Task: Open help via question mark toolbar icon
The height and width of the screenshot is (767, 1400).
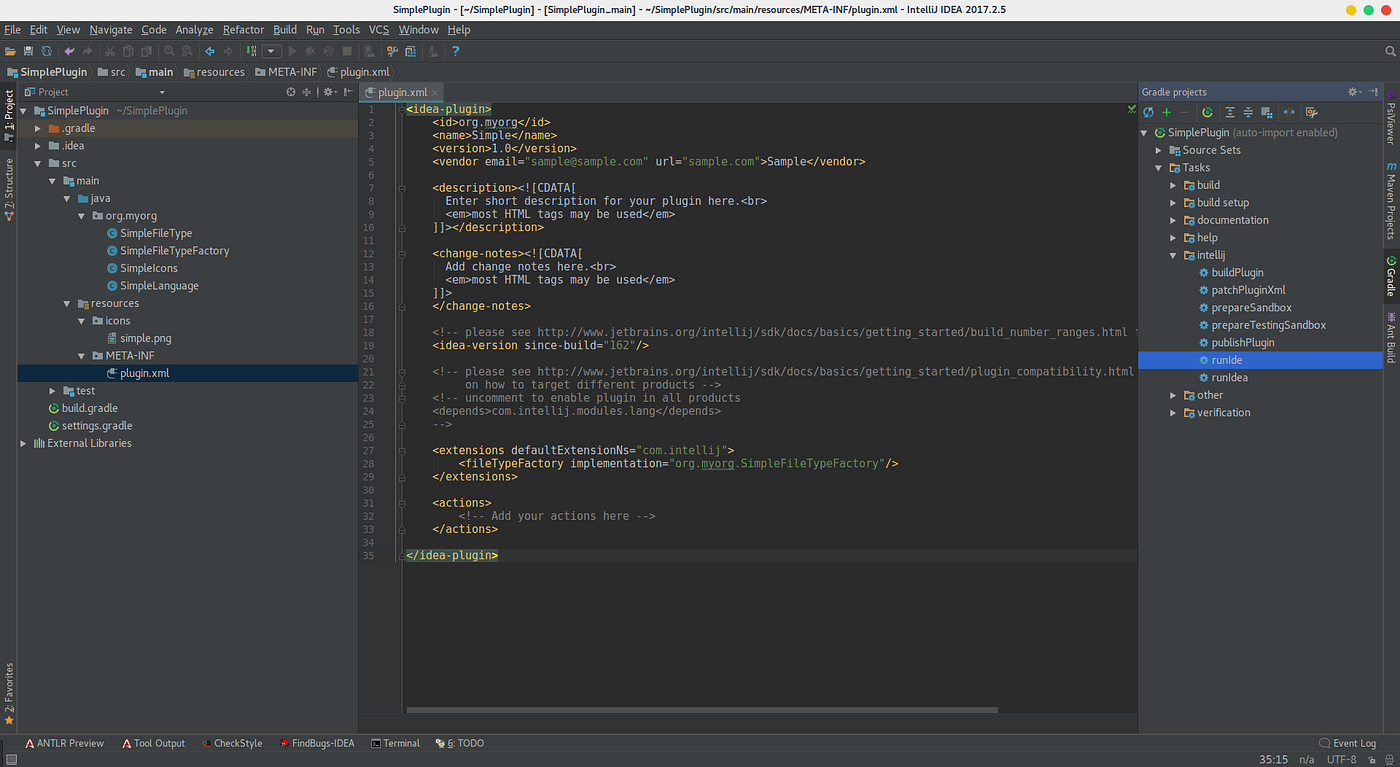Action: [x=455, y=51]
